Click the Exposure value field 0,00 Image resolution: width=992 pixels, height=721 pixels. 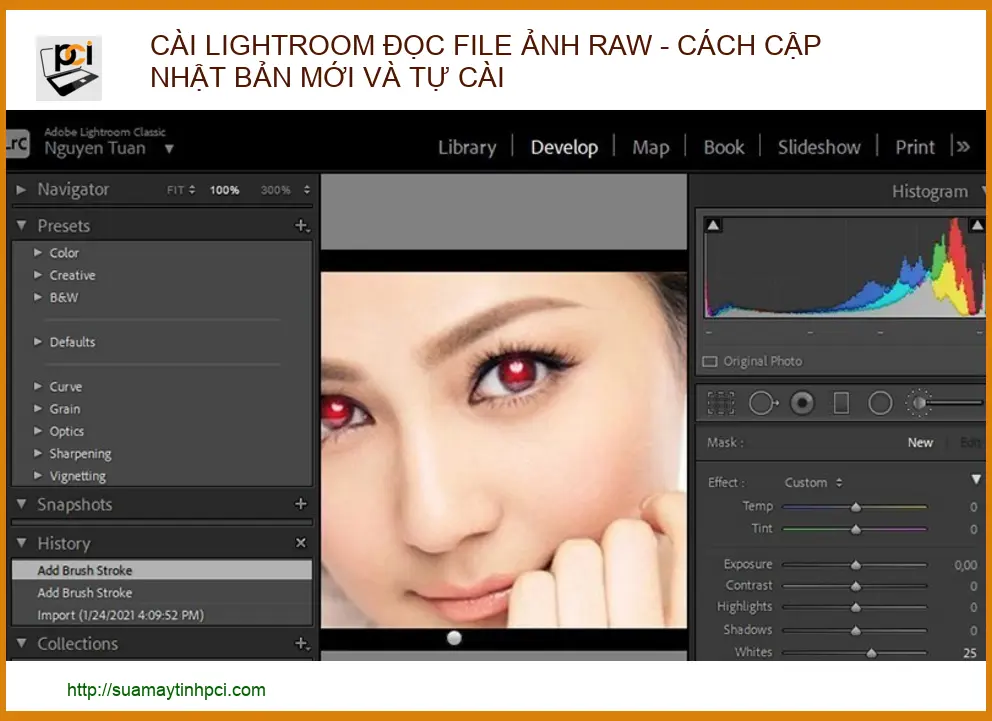tap(965, 565)
